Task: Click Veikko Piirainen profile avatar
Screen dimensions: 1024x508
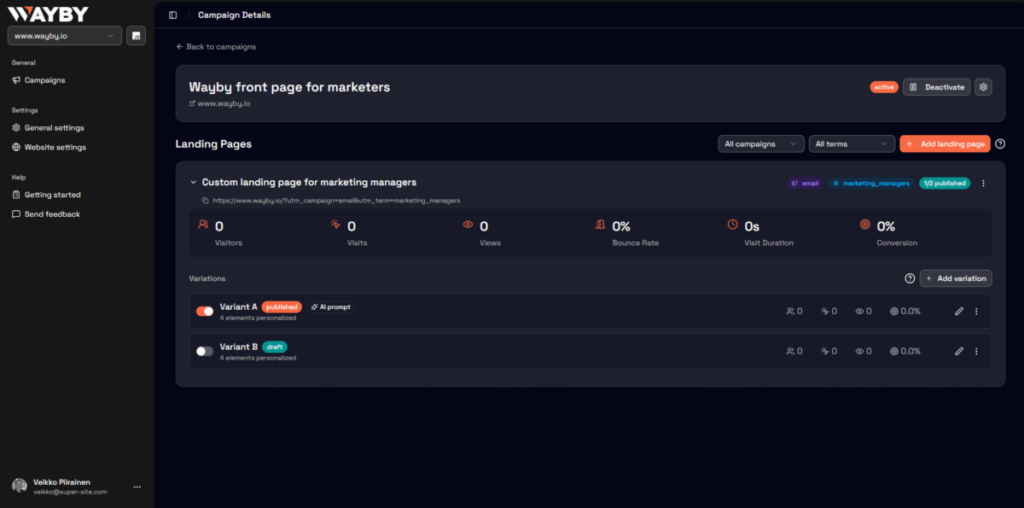Action: 20,486
